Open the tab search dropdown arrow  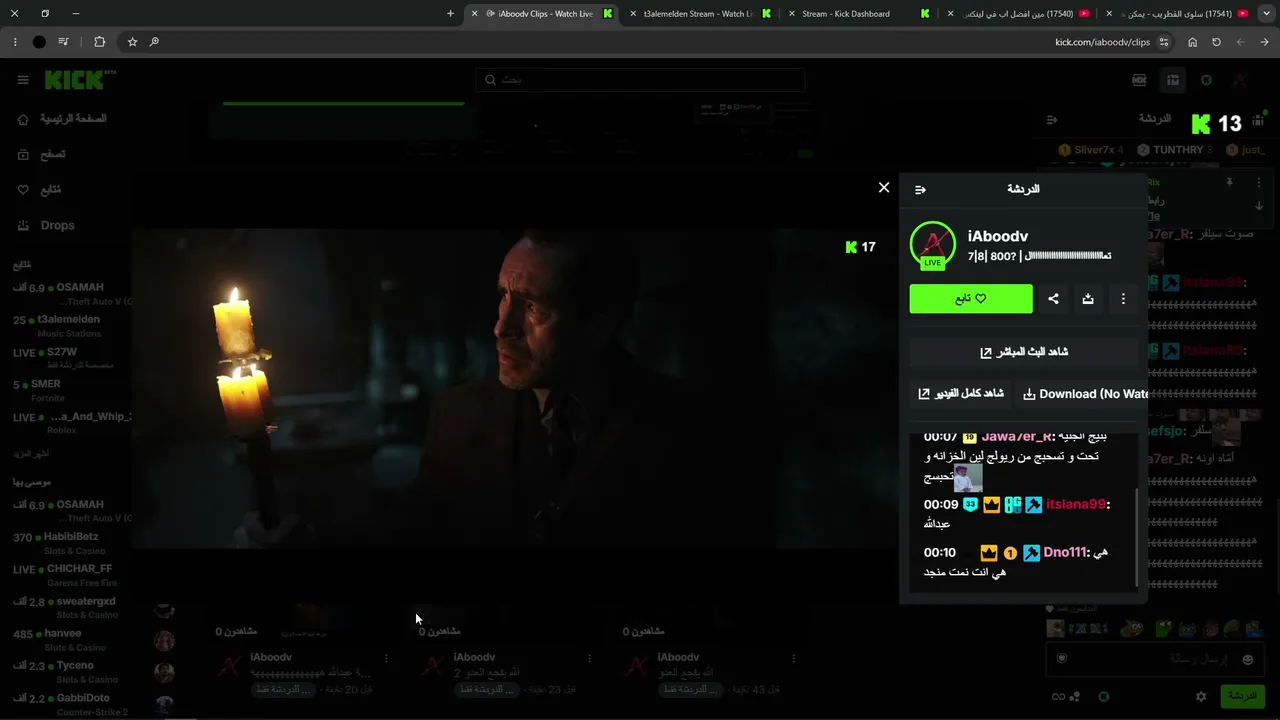click(1264, 14)
